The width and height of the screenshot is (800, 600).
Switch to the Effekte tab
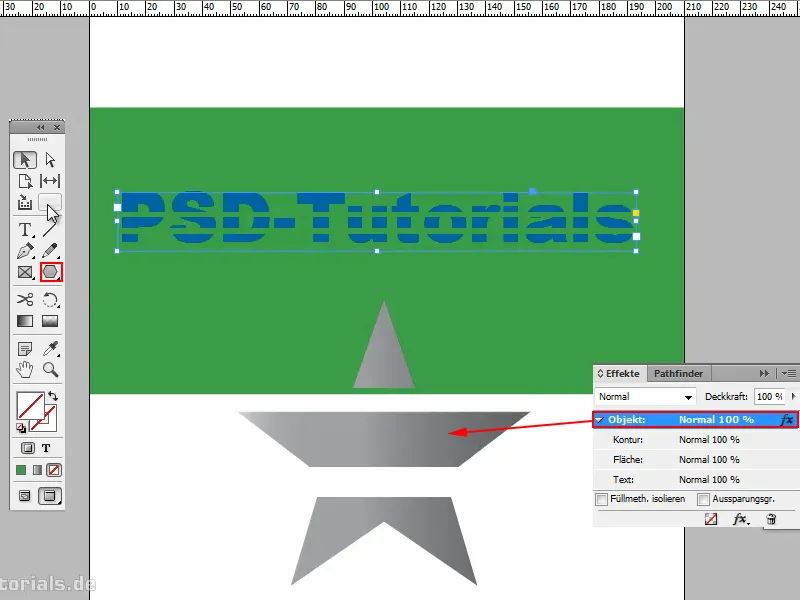[622, 373]
